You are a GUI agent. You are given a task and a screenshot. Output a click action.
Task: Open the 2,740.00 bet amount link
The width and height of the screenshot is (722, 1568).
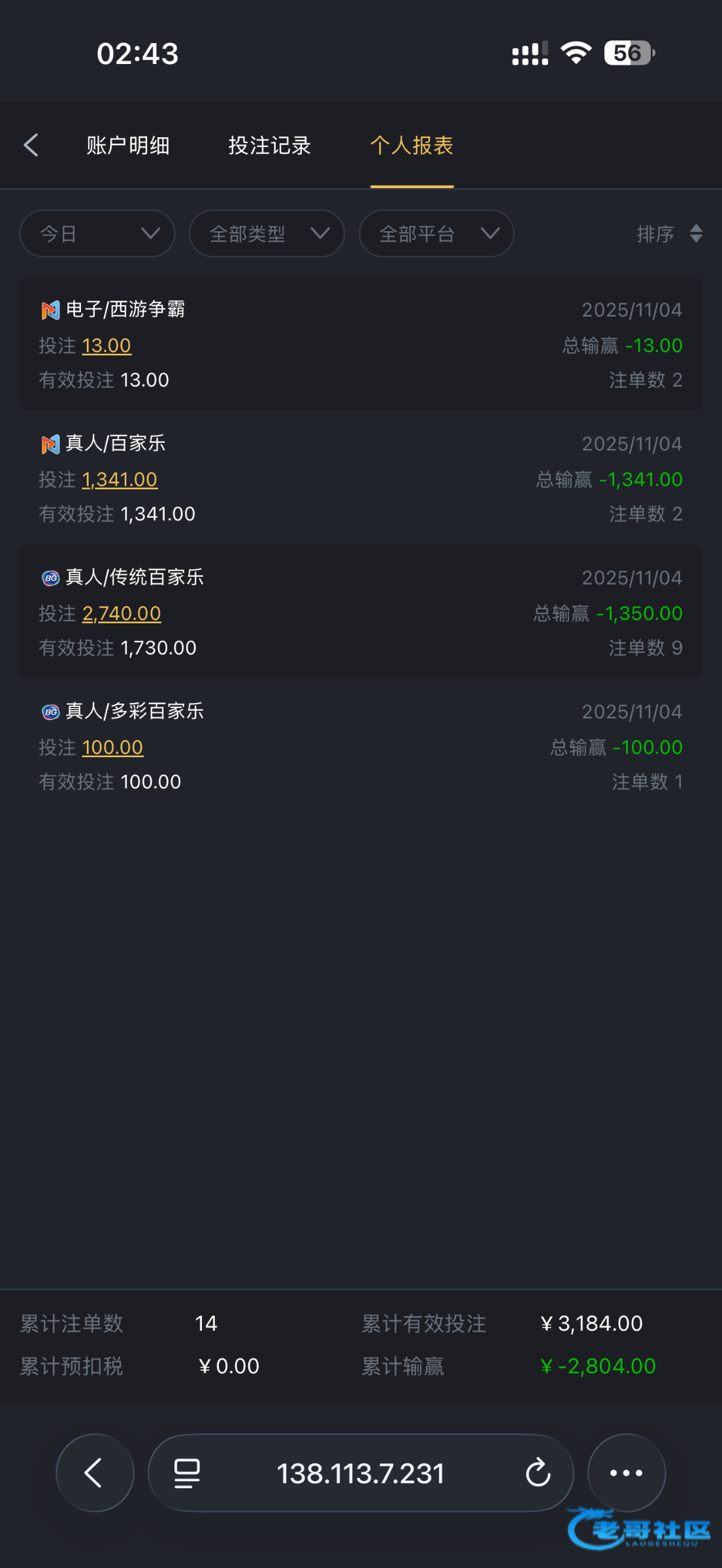[x=122, y=613]
